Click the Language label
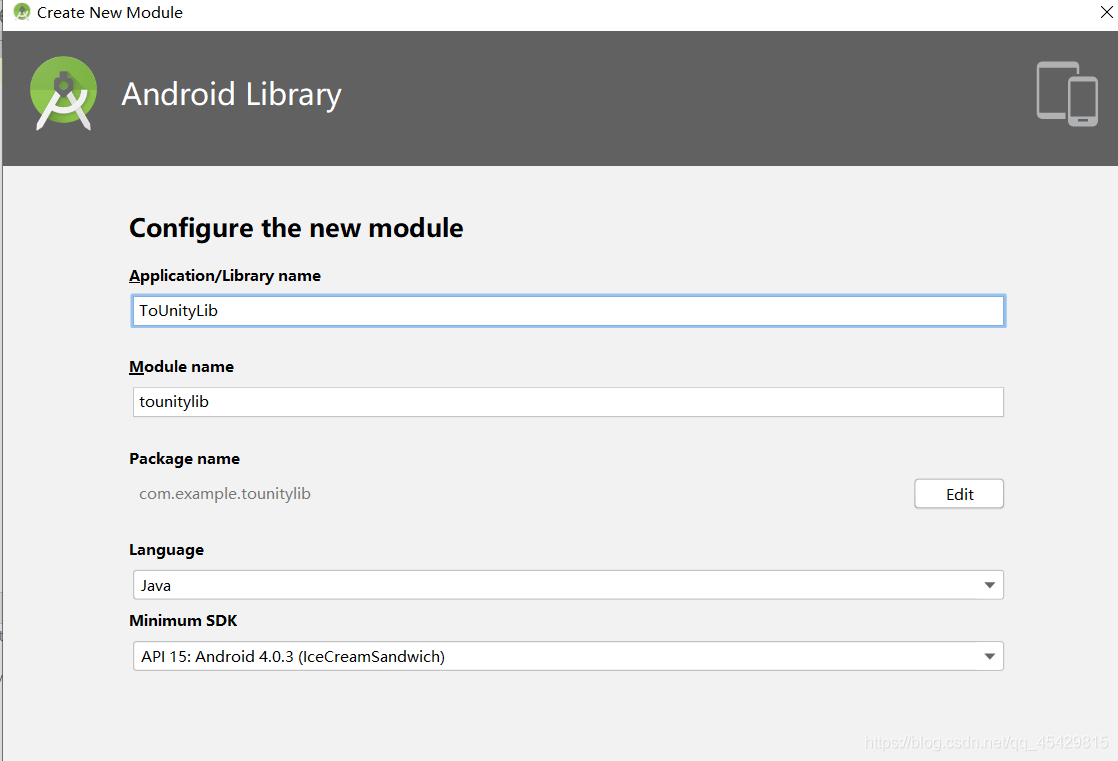1118x761 pixels. (166, 550)
